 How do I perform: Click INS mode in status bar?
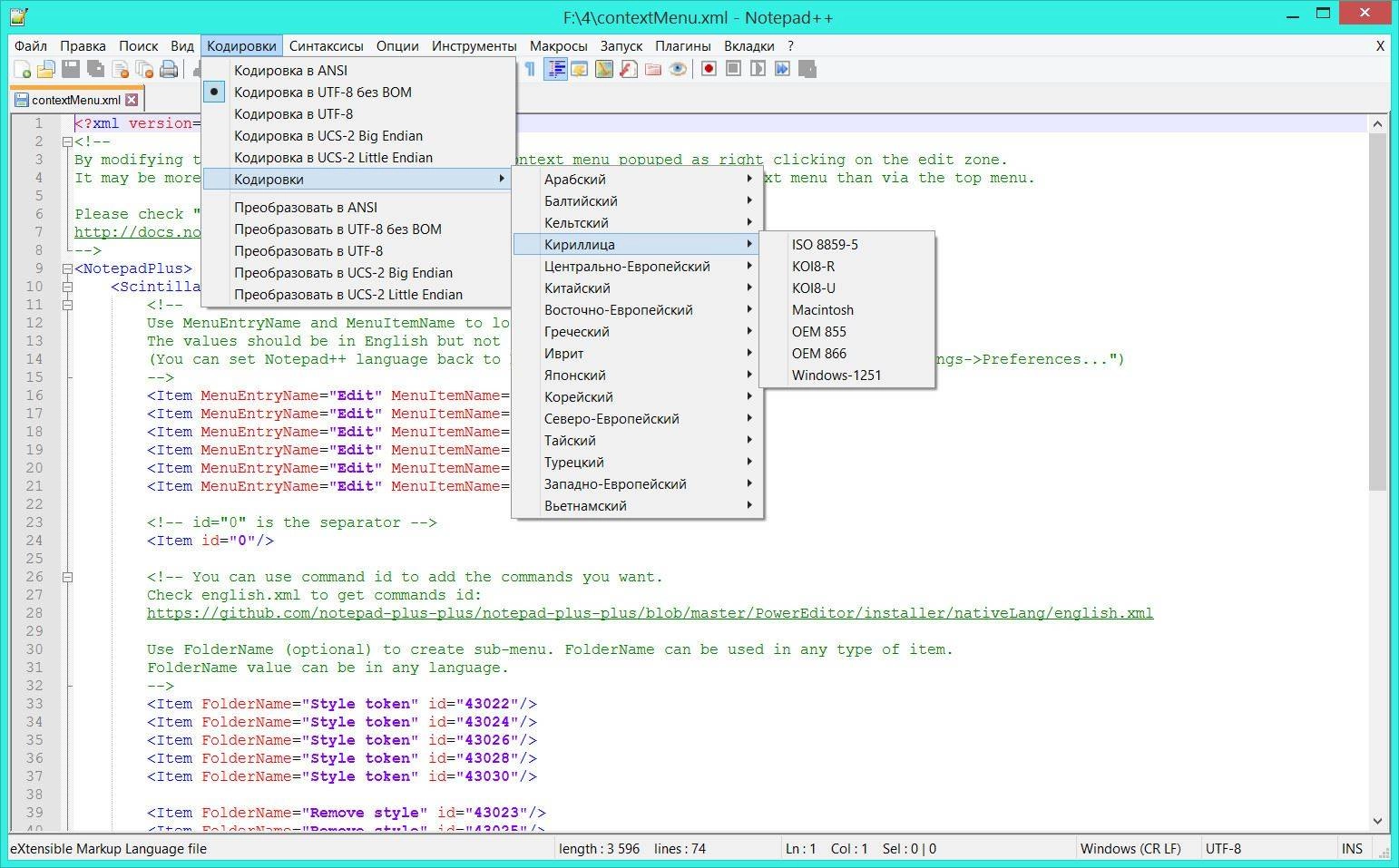[x=1352, y=849]
